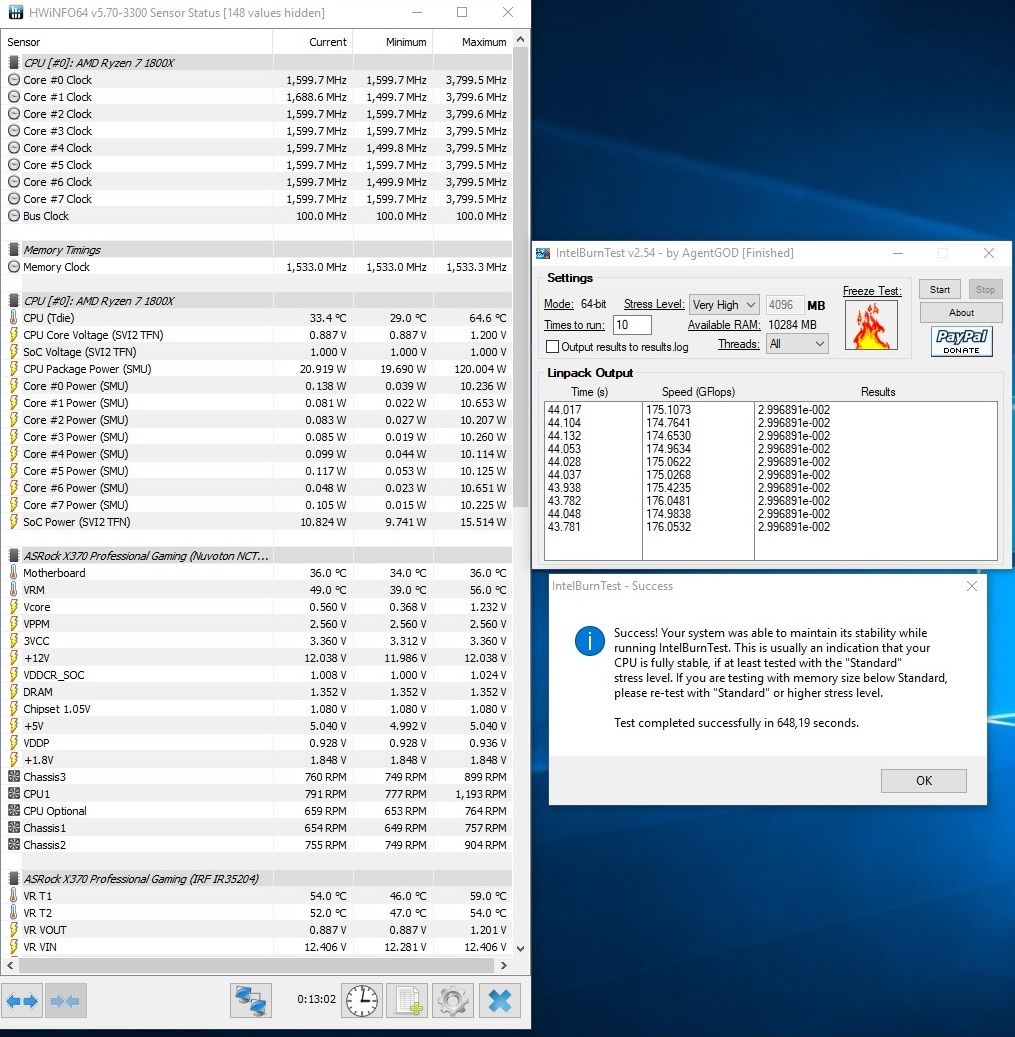Click horizontal scrollbar left arrow in HWiNFO
The height and width of the screenshot is (1037, 1015).
[10, 966]
